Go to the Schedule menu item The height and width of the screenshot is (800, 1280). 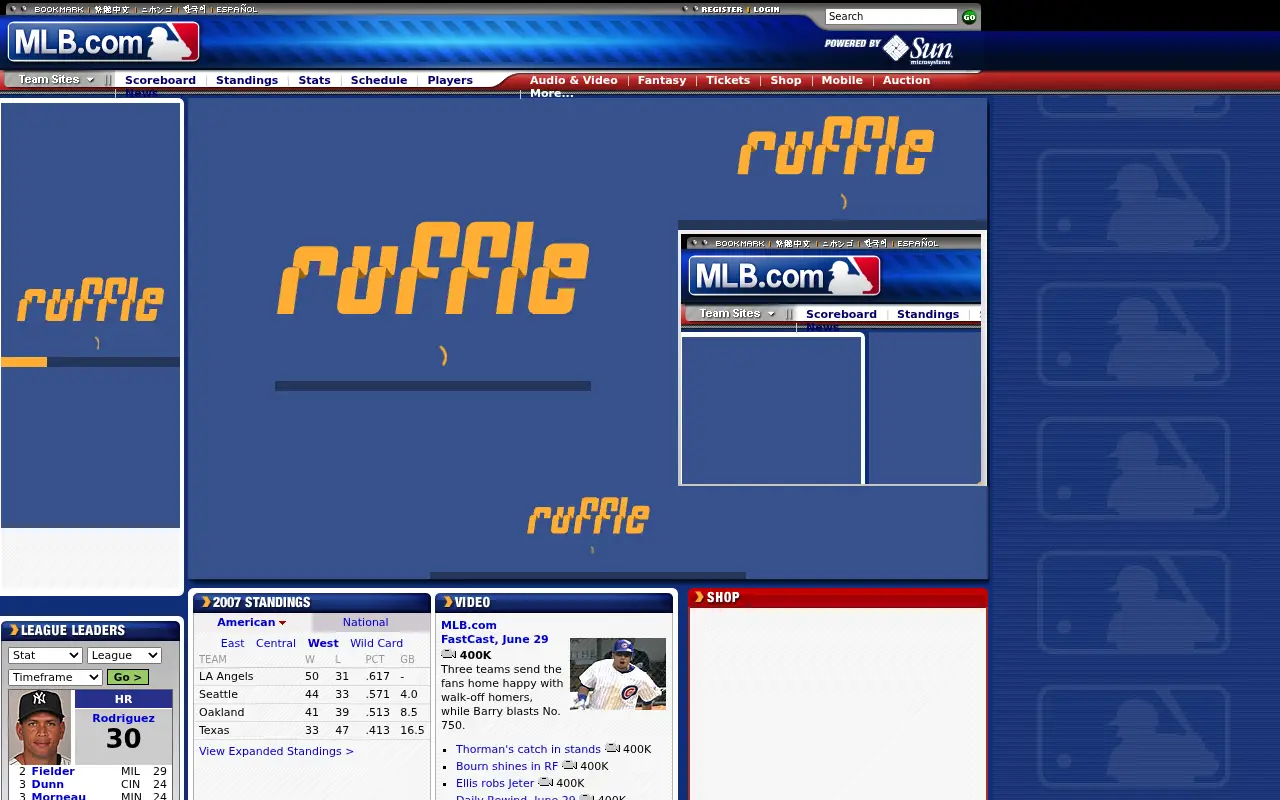(x=379, y=80)
